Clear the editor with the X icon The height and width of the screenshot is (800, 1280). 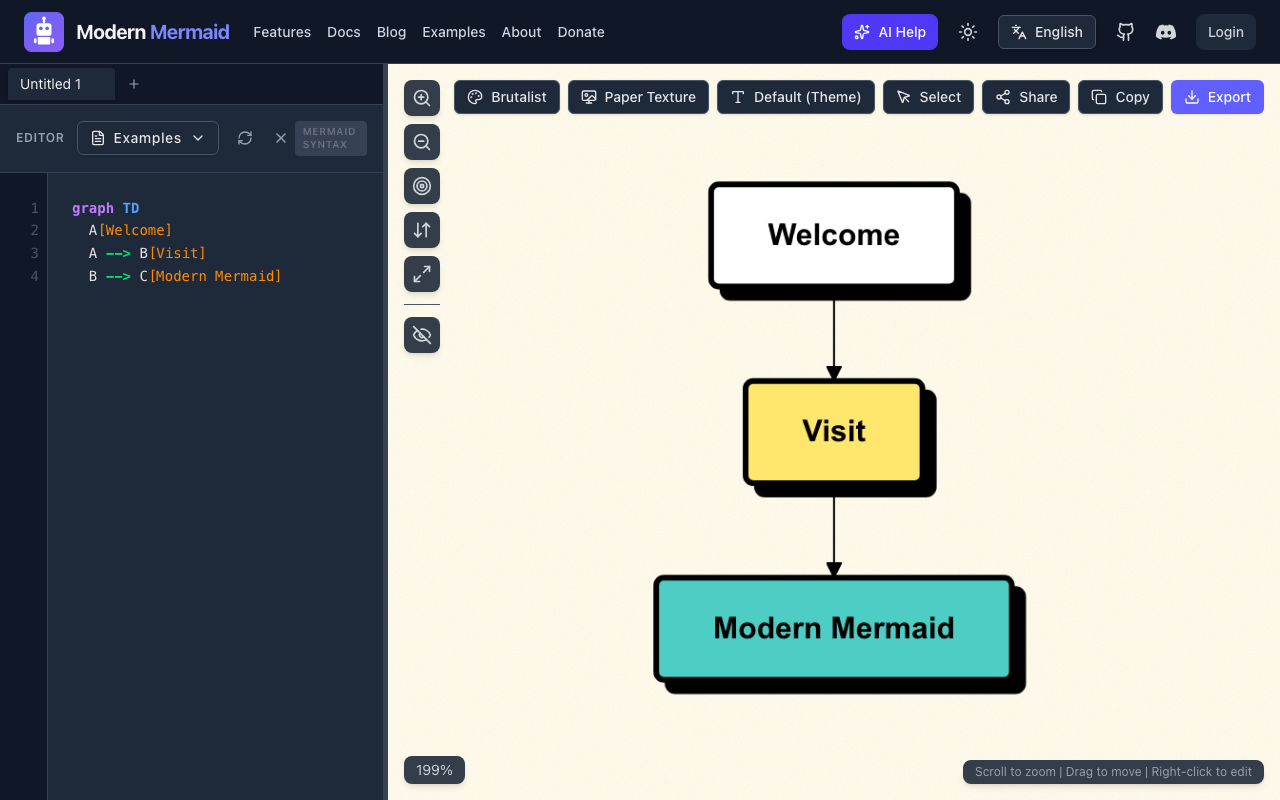coord(281,138)
